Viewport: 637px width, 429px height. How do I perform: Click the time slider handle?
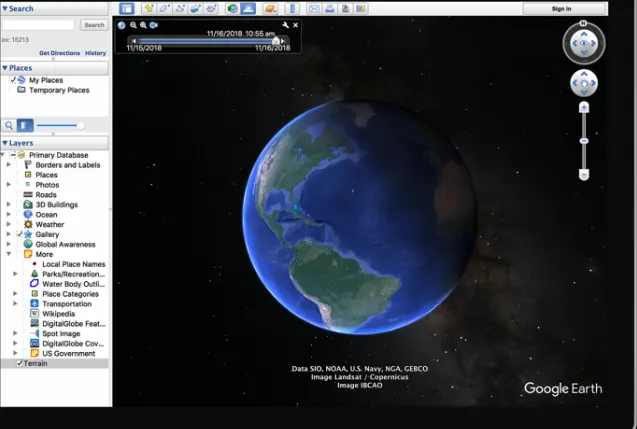coord(276,41)
